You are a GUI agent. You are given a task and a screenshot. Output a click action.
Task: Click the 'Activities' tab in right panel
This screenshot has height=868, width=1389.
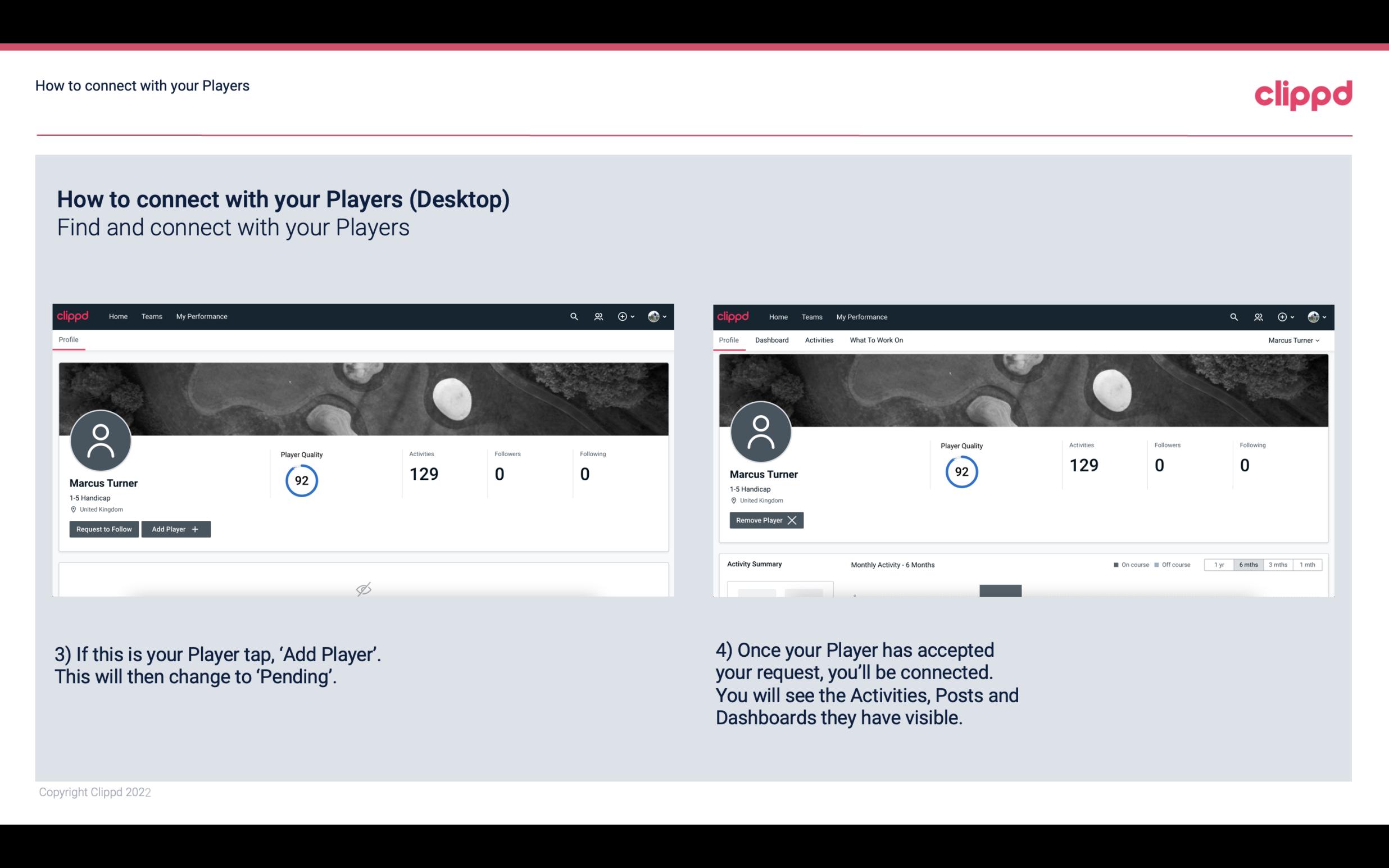pyautogui.click(x=819, y=340)
